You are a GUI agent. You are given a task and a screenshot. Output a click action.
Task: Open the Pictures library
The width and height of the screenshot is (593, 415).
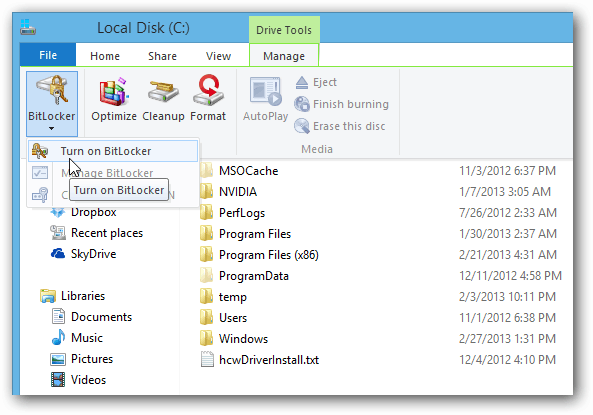pyautogui.click(x=92, y=359)
